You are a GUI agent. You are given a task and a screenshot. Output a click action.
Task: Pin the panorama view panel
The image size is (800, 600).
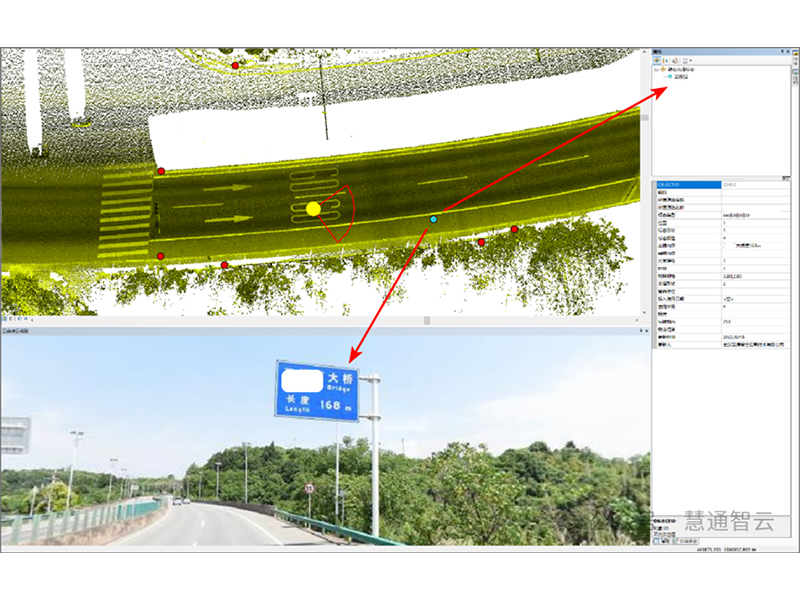641,331
